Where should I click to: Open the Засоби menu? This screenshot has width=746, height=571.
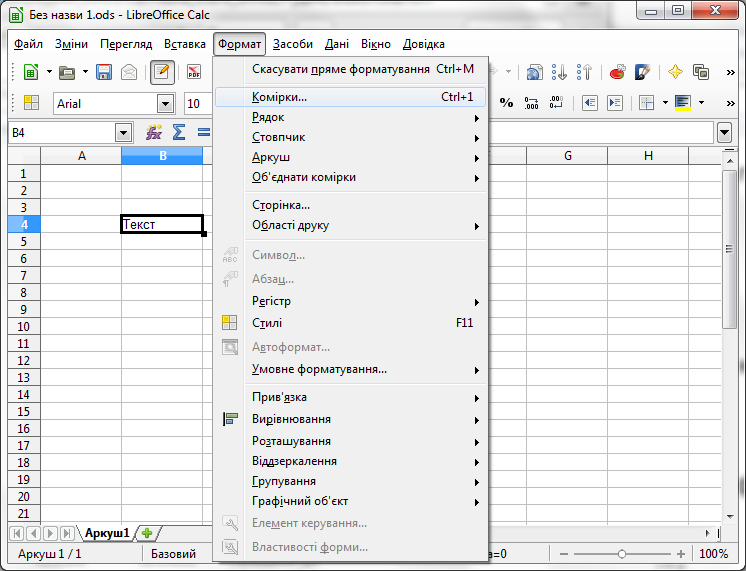click(293, 44)
